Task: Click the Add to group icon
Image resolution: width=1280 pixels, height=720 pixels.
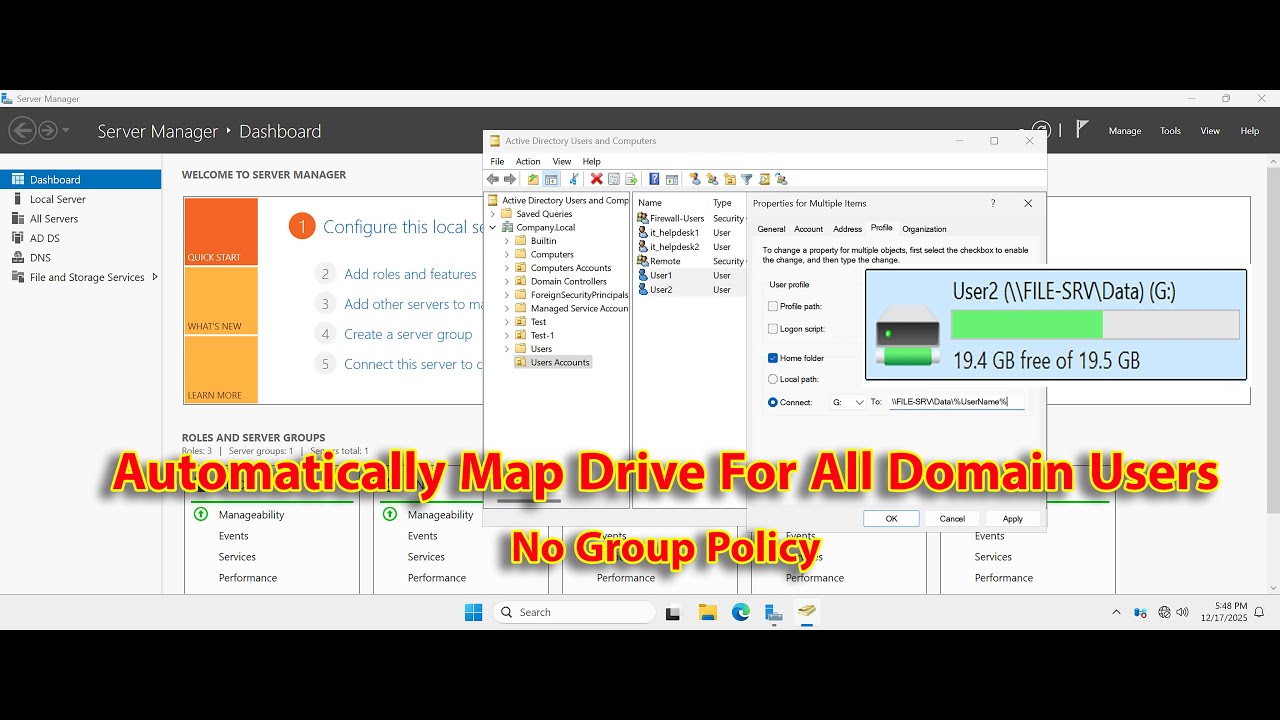Action: [781, 179]
